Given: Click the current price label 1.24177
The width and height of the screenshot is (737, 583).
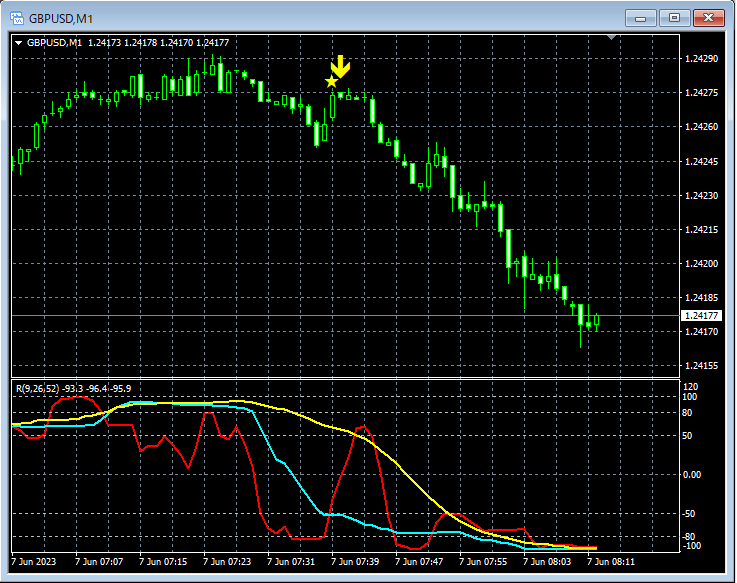Looking at the screenshot, I should coord(701,315).
